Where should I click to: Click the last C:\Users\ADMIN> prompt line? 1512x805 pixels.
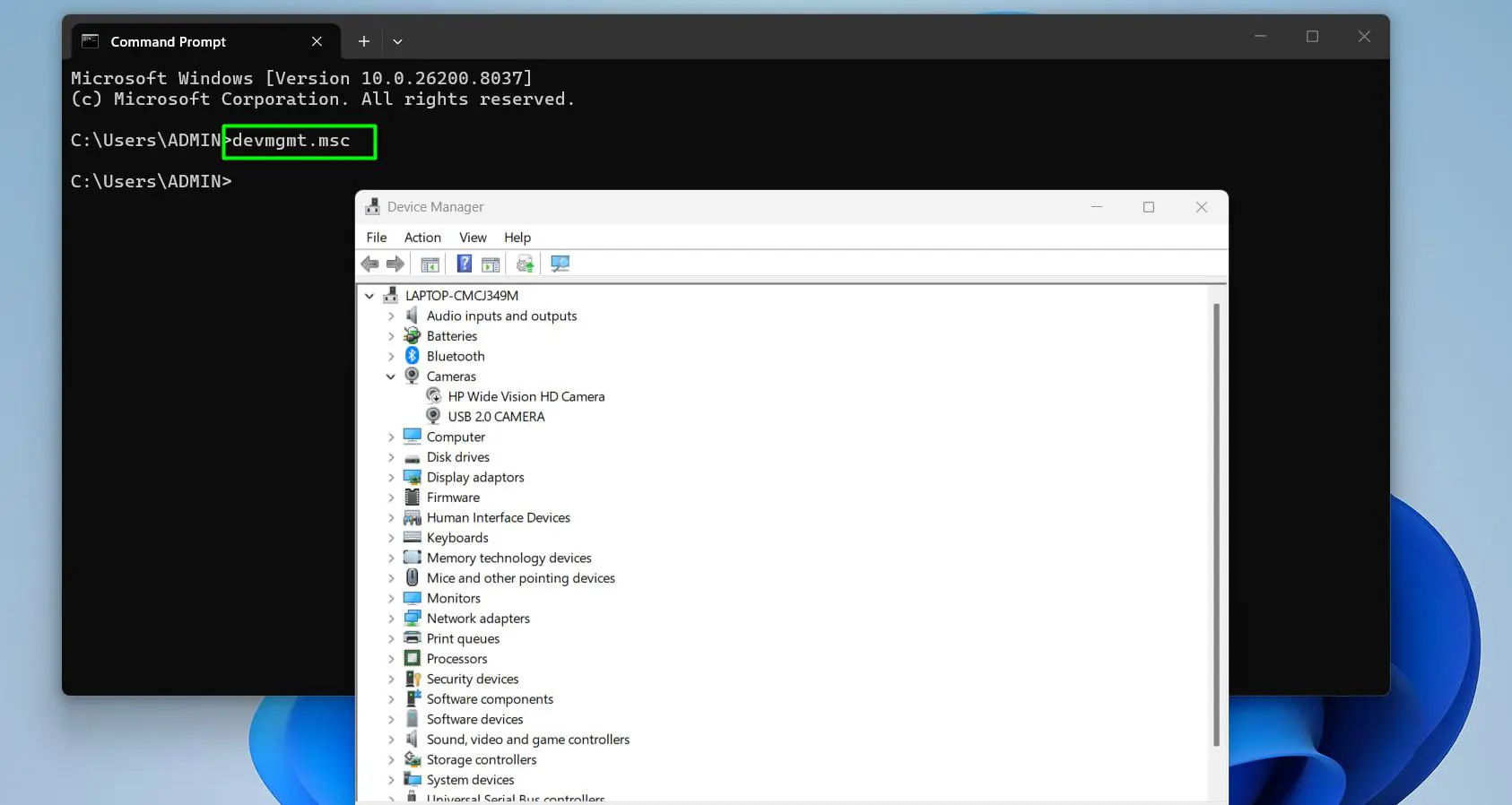(152, 181)
